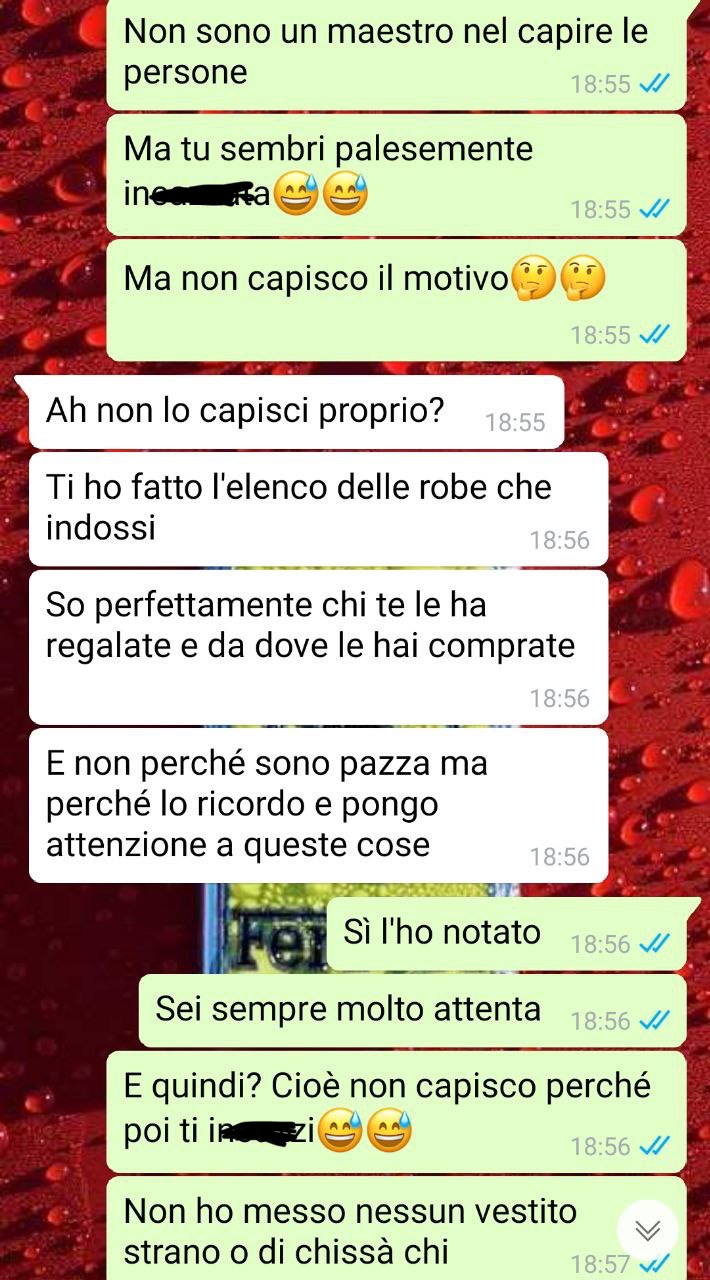Select message 'Ti ho fatto l'elenco delle robe'

pos(318,509)
